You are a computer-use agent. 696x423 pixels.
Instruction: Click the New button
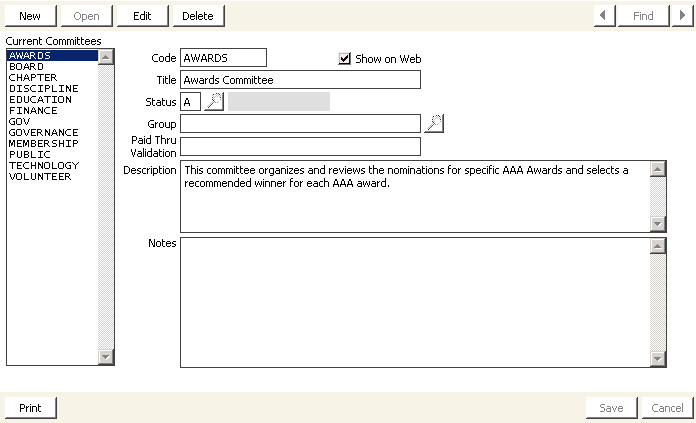30,16
